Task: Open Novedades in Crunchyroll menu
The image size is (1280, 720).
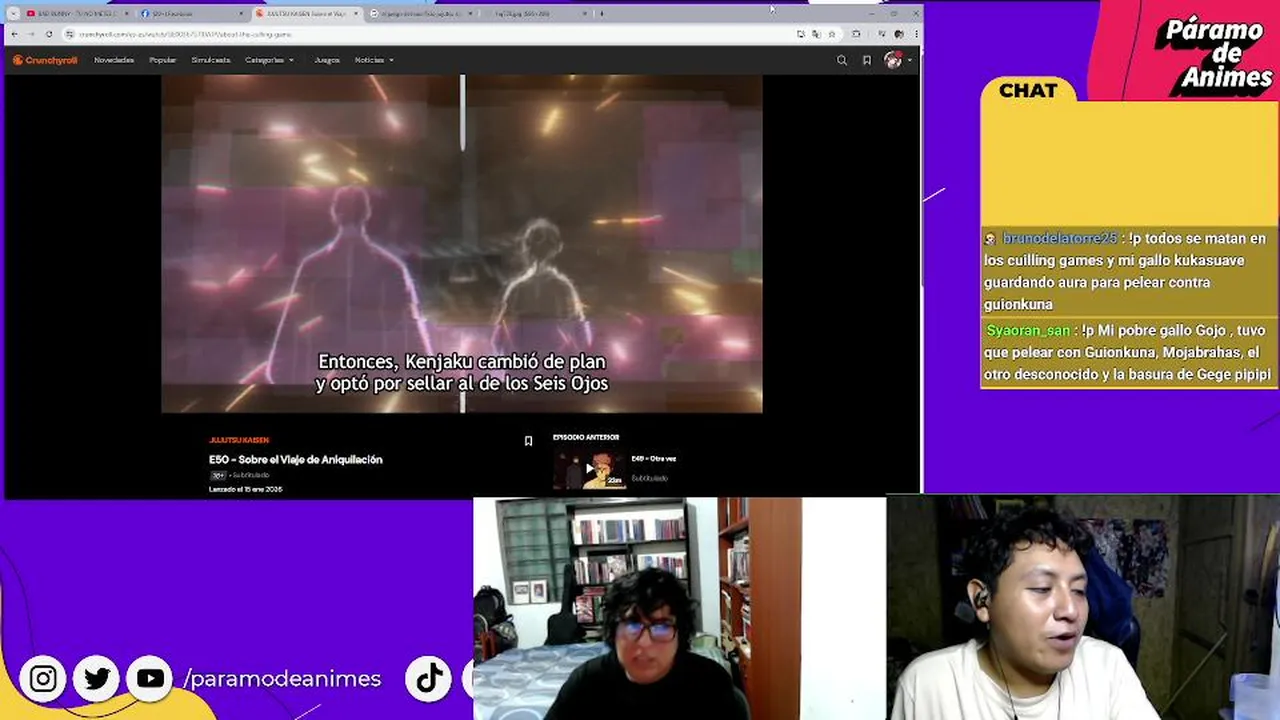Action: (114, 60)
